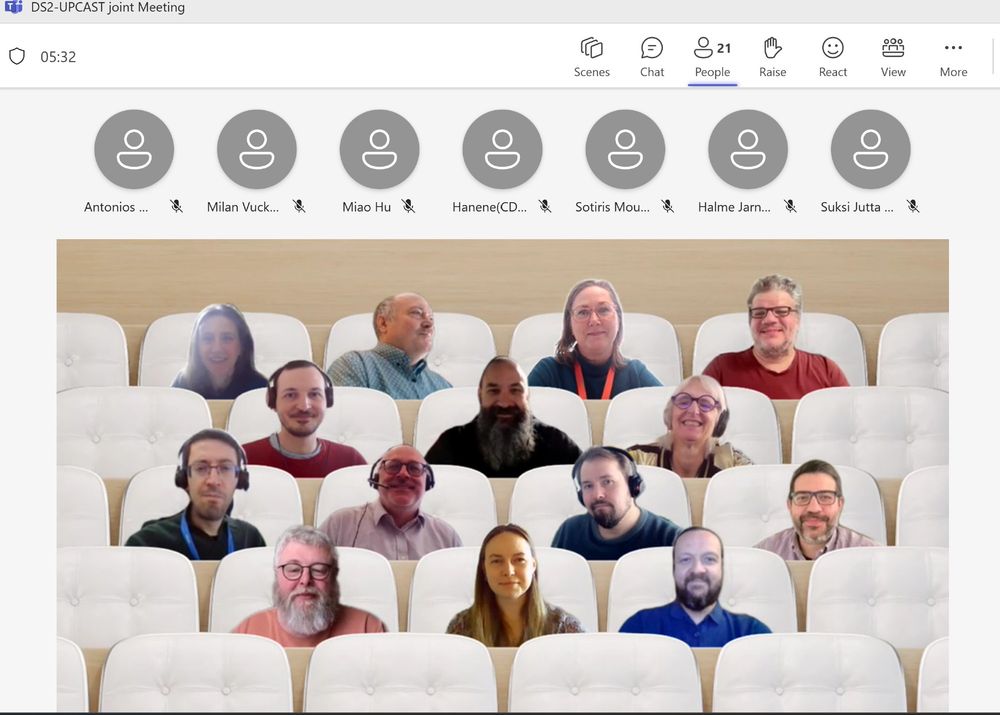Click muted mic icon next to Antonios
1000x715 pixels.
point(177,206)
